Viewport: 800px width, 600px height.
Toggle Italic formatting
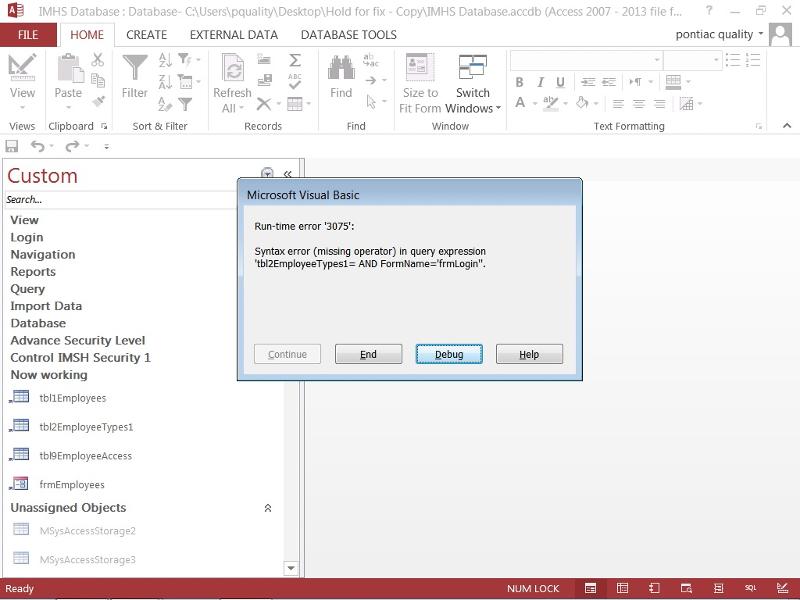point(540,82)
